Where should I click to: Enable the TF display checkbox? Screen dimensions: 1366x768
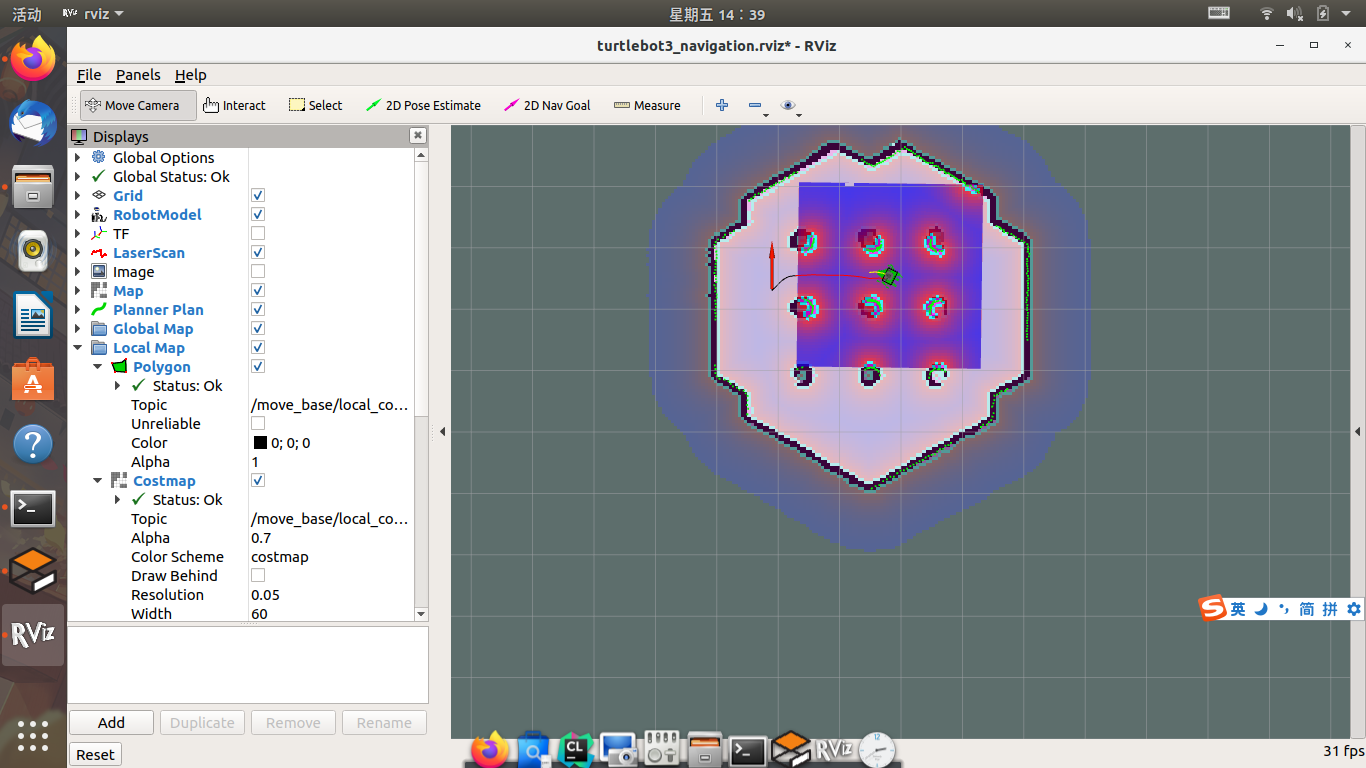coord(257,233)
